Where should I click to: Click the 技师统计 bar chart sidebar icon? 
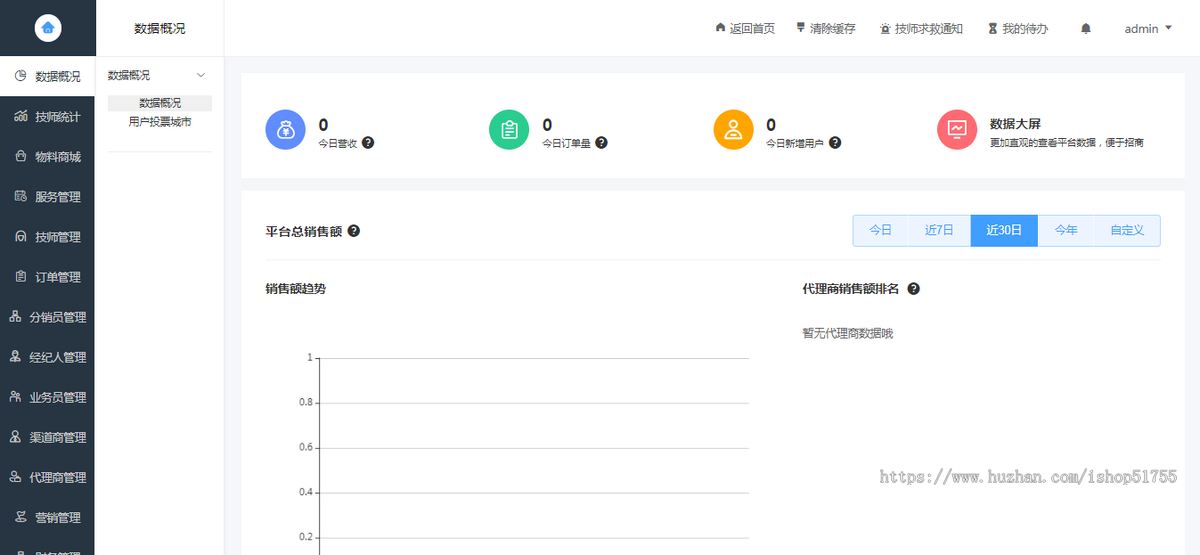20,116
